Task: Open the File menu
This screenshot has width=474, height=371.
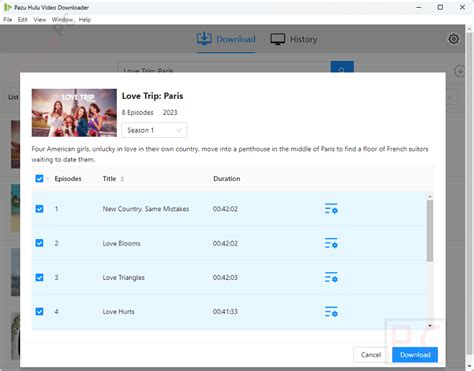Action: point(8,20)
